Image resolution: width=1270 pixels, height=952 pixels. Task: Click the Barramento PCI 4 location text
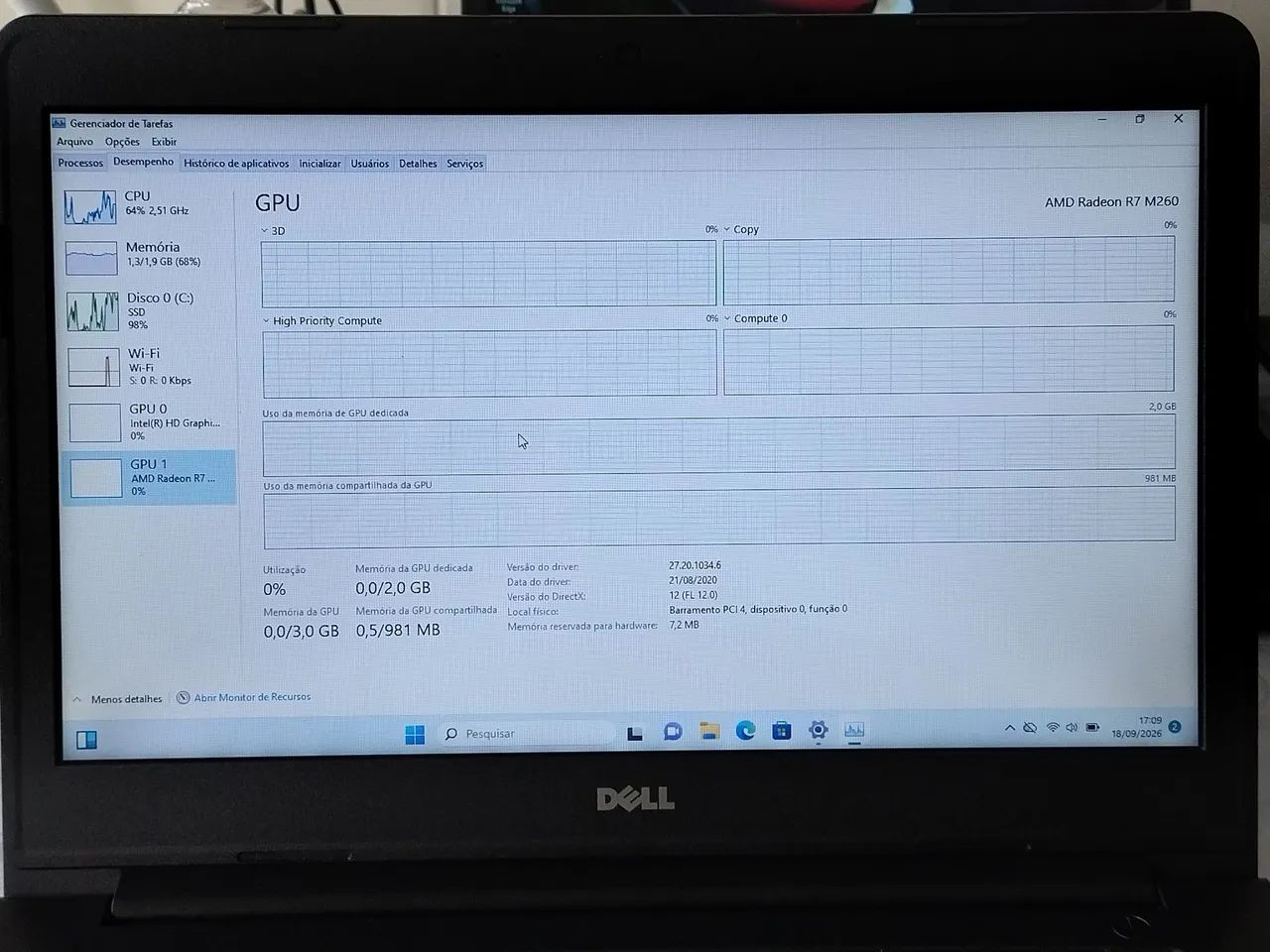[x=758, y=609]
